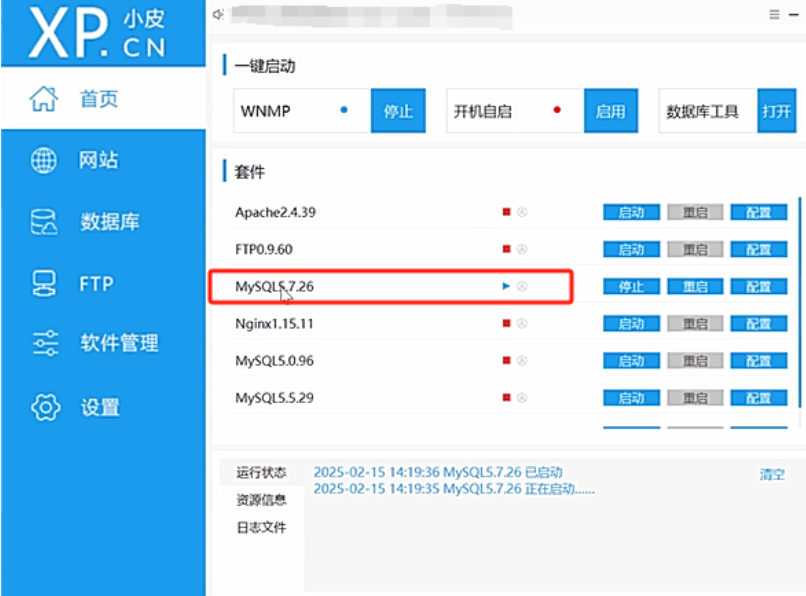The image size is (806, 596).
Task: Click the suite list scrollbar
Action: click(800, 302)
